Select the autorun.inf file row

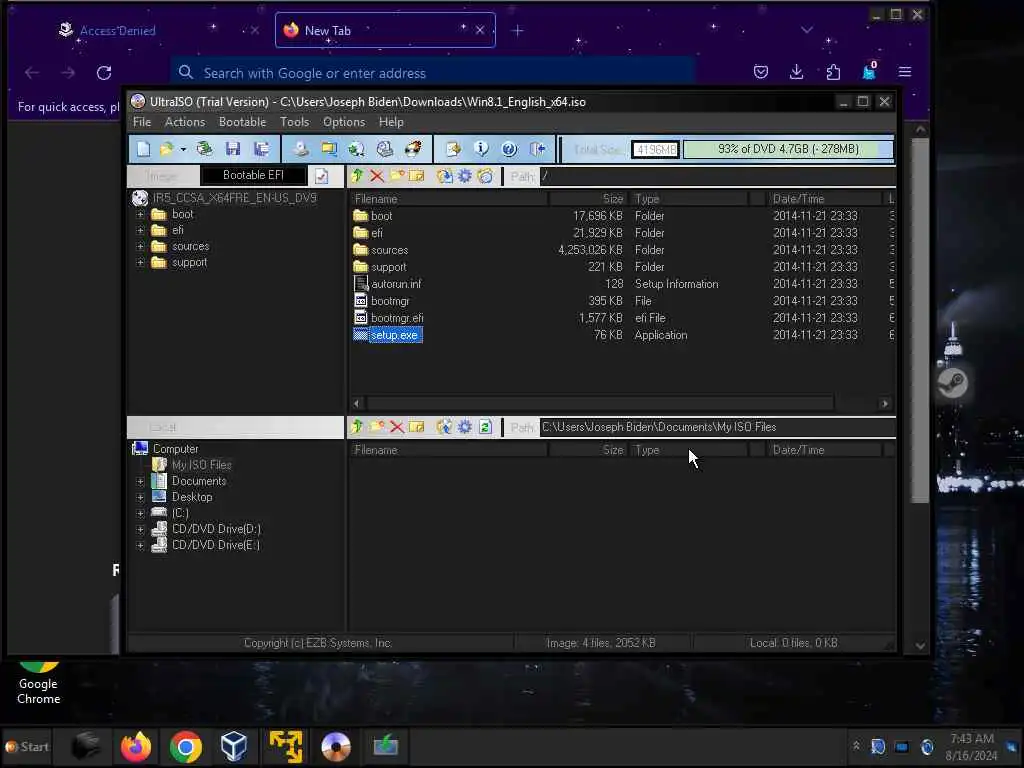[622, 284]
